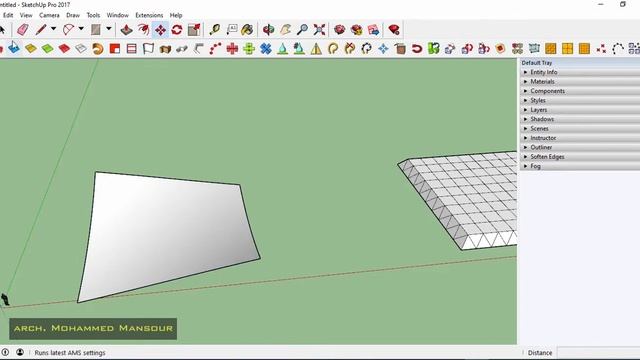The height and width of the screenshot is (360, 640).
Task: Activate the Zoom magnifier tool
Action: pos(302,29)
